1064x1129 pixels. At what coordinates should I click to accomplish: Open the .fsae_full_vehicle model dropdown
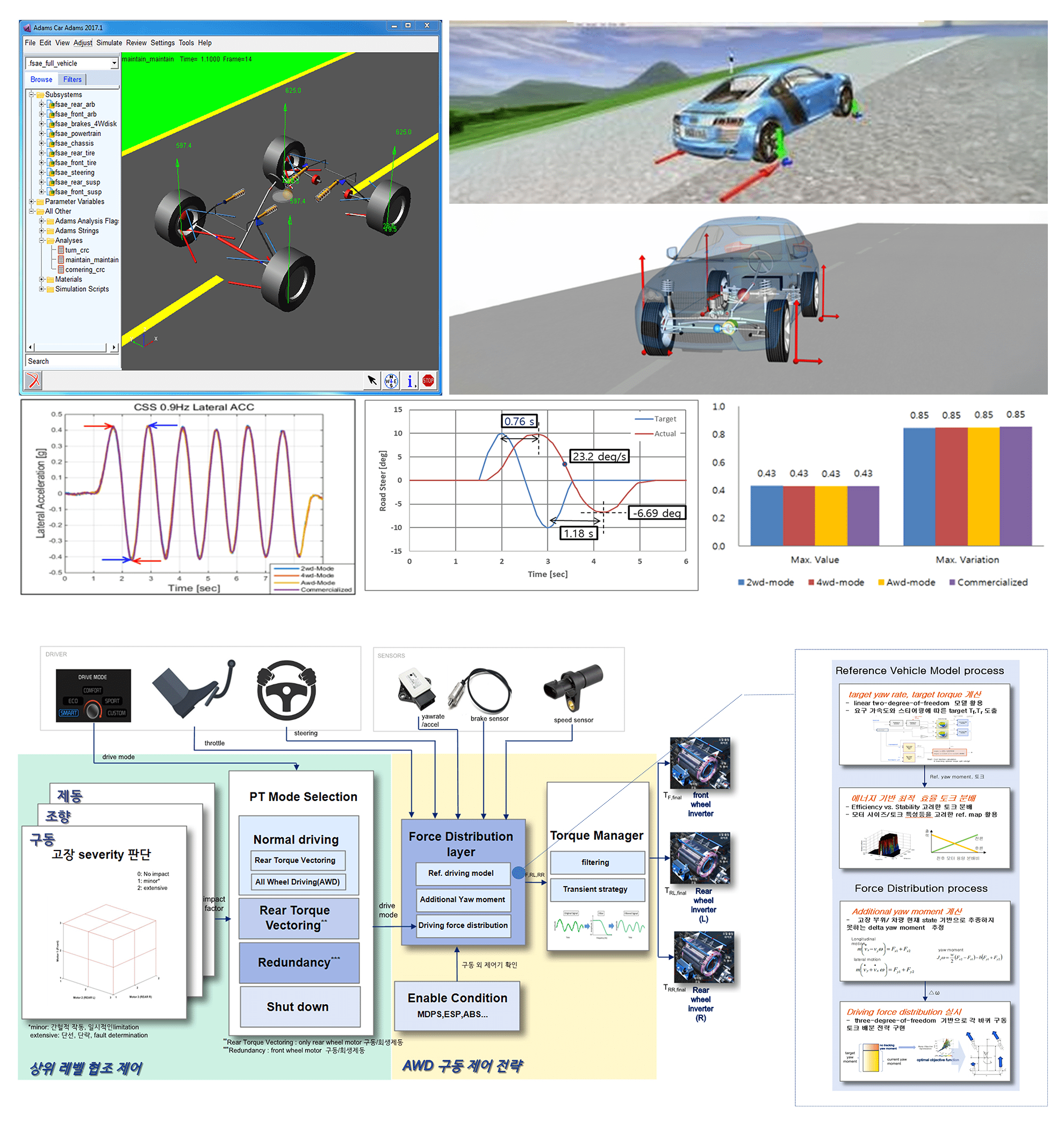[x=114, y=63]
